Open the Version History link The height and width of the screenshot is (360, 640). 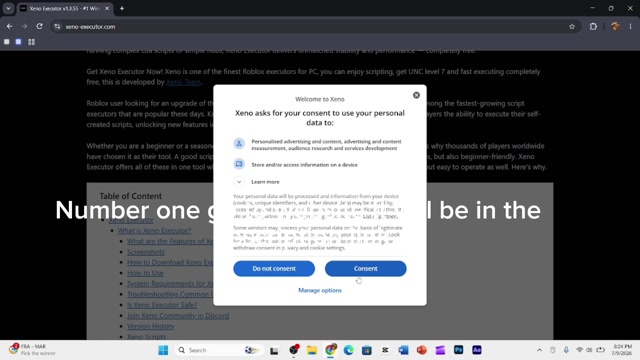pyautogui.click(x=151, y=326)
